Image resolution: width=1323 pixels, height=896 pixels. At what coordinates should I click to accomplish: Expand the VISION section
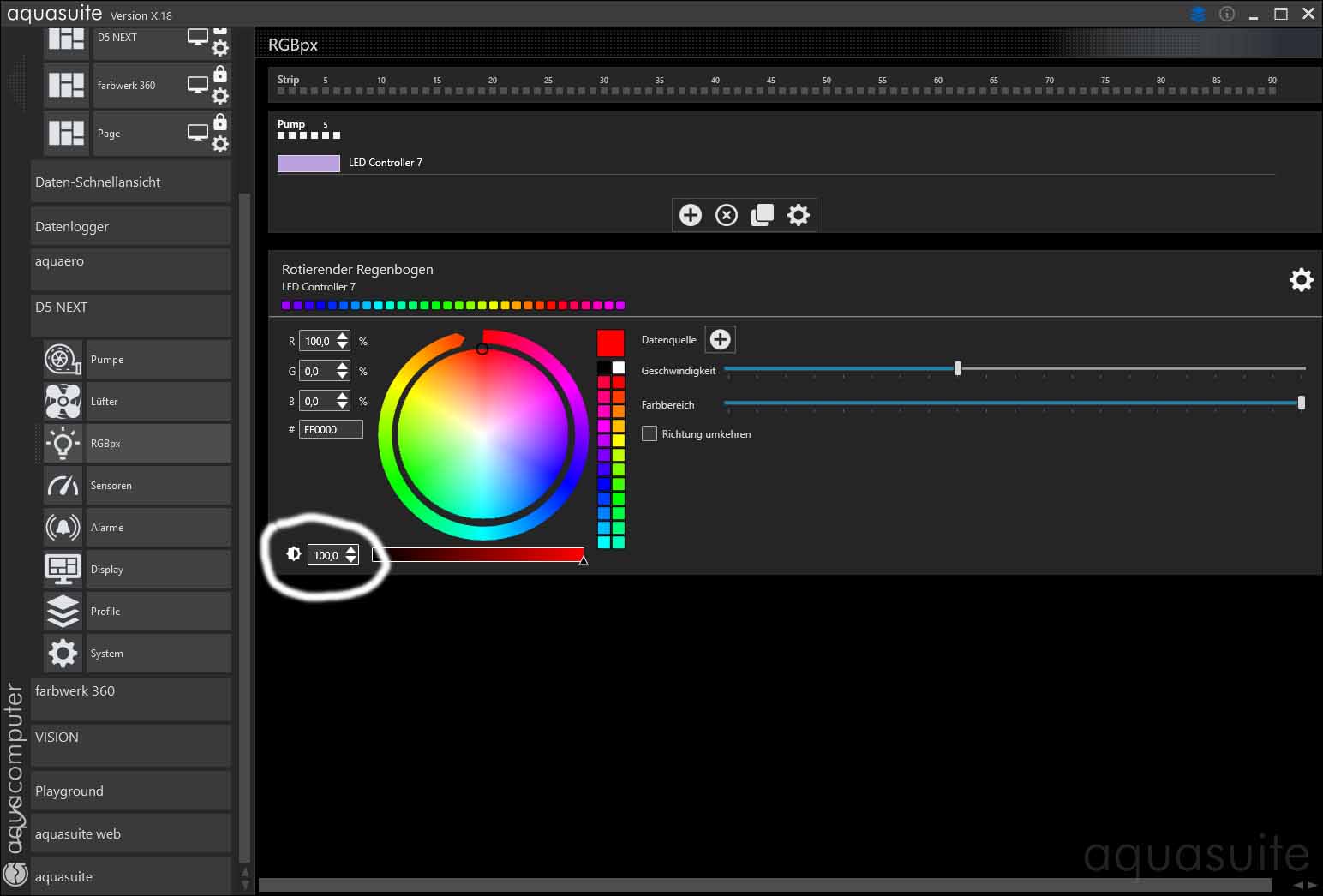point(131,745)
